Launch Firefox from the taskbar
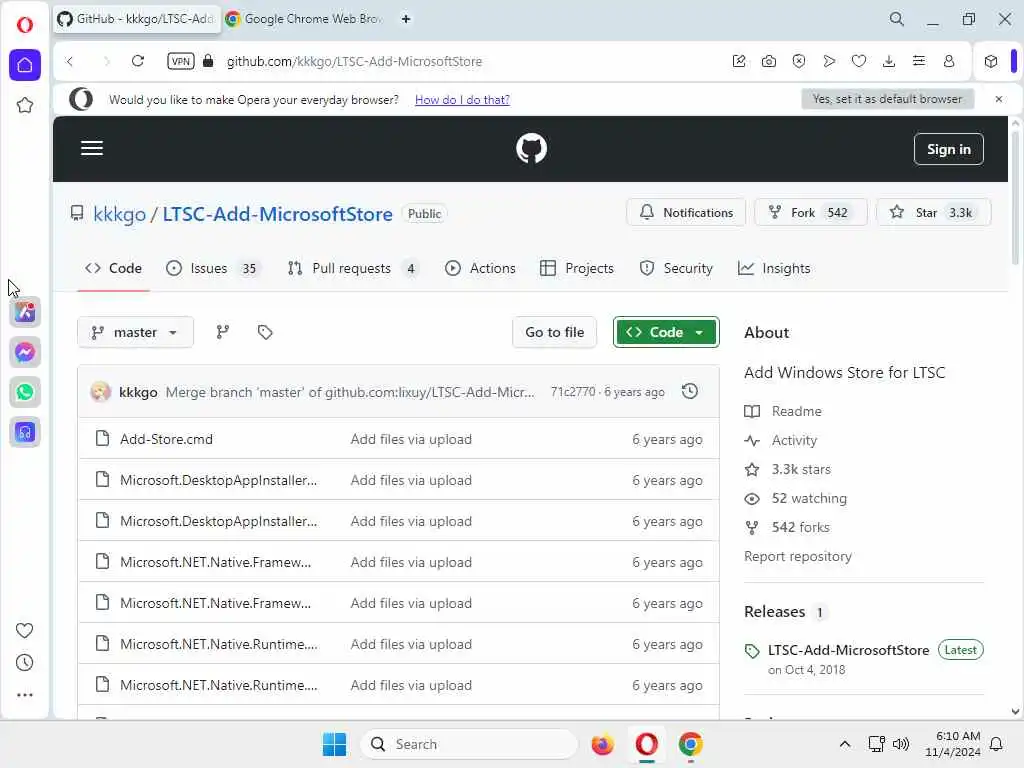 pos(602,744)
